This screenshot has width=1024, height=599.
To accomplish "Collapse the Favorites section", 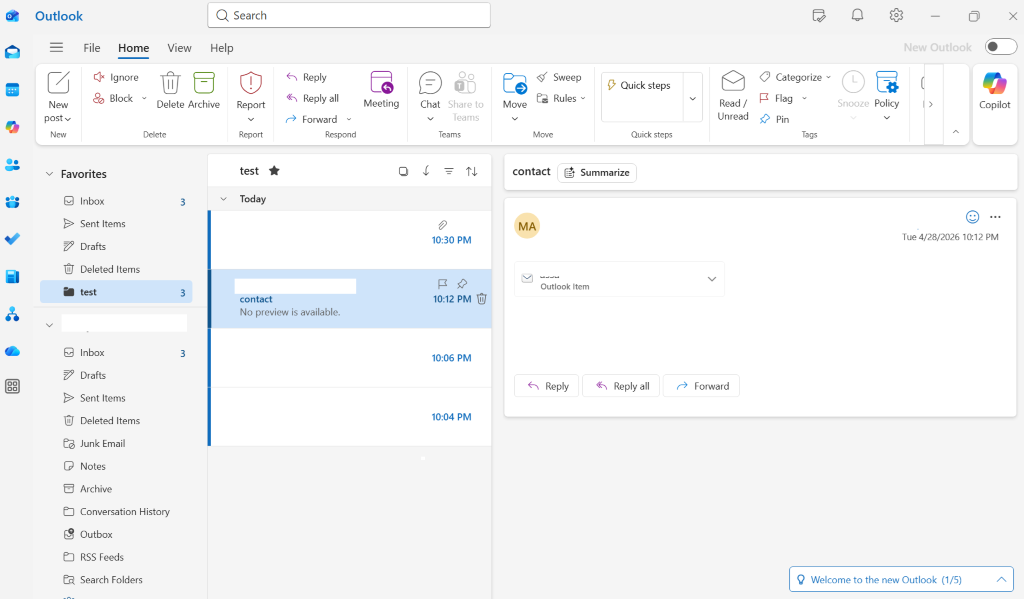I will [x=49, y=174].
